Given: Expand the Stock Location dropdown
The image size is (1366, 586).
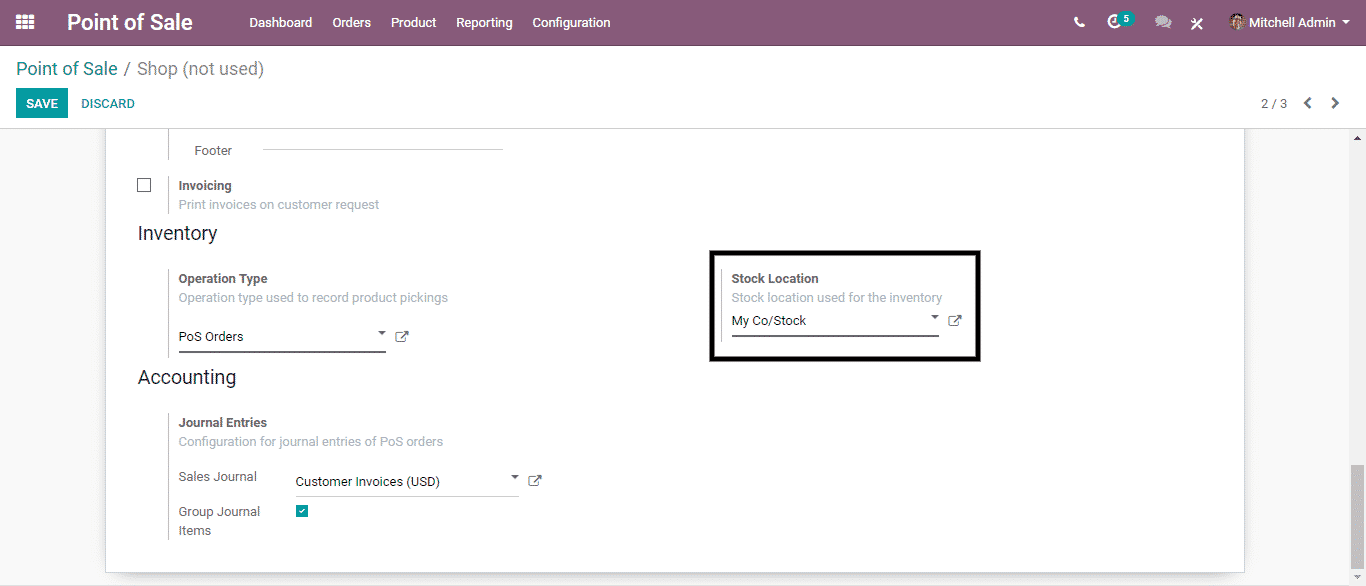Looking at the screenshot, I should [x=934, y=318].
